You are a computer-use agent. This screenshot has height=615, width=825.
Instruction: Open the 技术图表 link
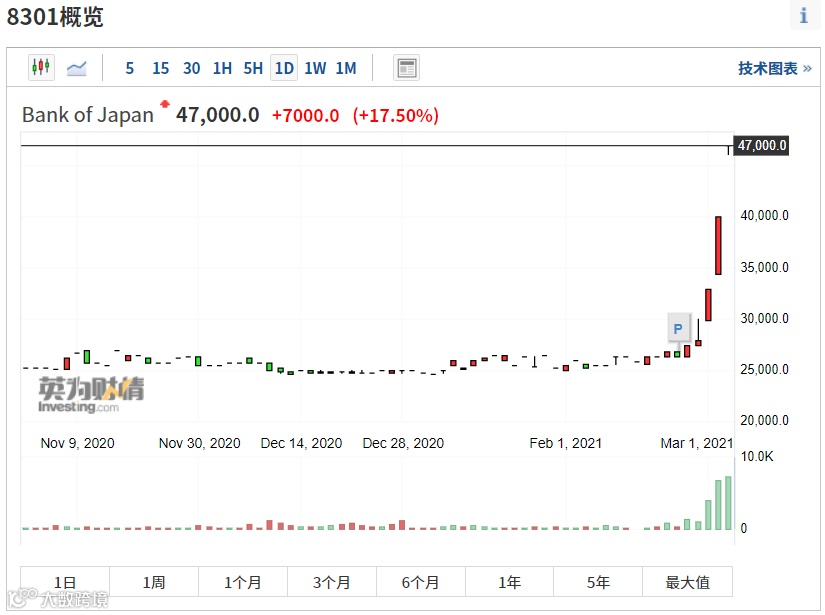(774, 68)
